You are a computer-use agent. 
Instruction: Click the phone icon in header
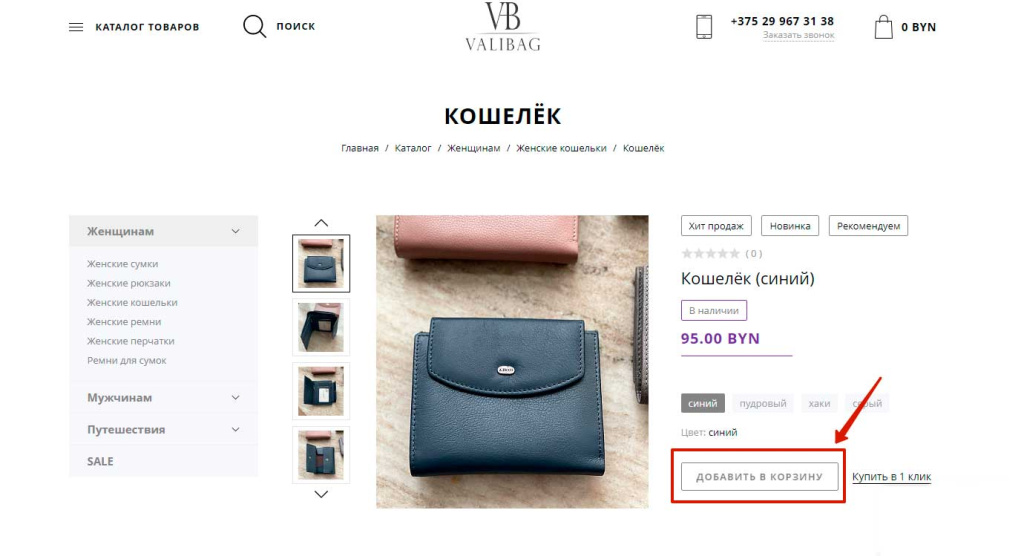click(x=704, y=27)
